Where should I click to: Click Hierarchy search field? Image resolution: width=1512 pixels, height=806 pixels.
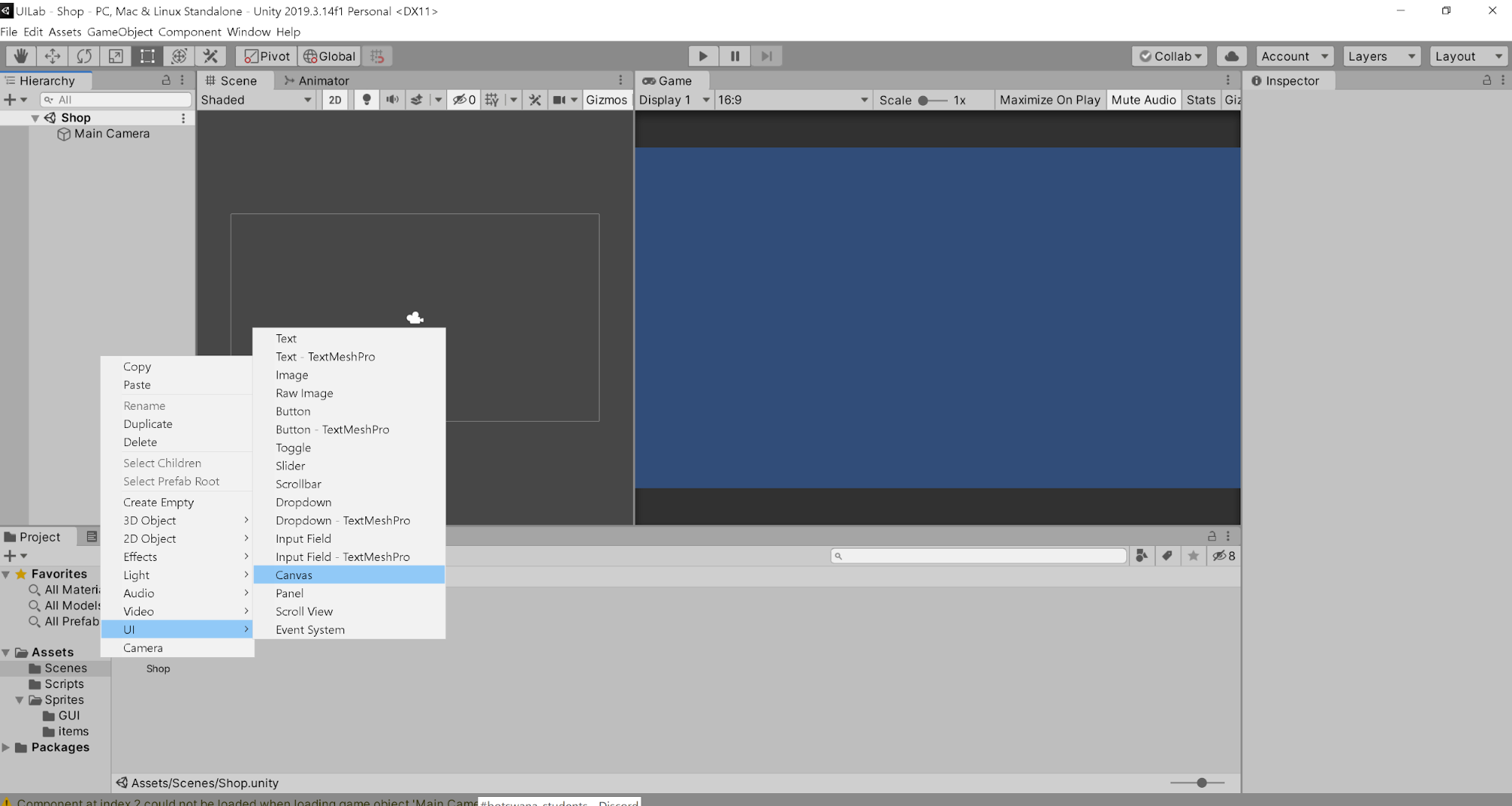coord(116,100)
